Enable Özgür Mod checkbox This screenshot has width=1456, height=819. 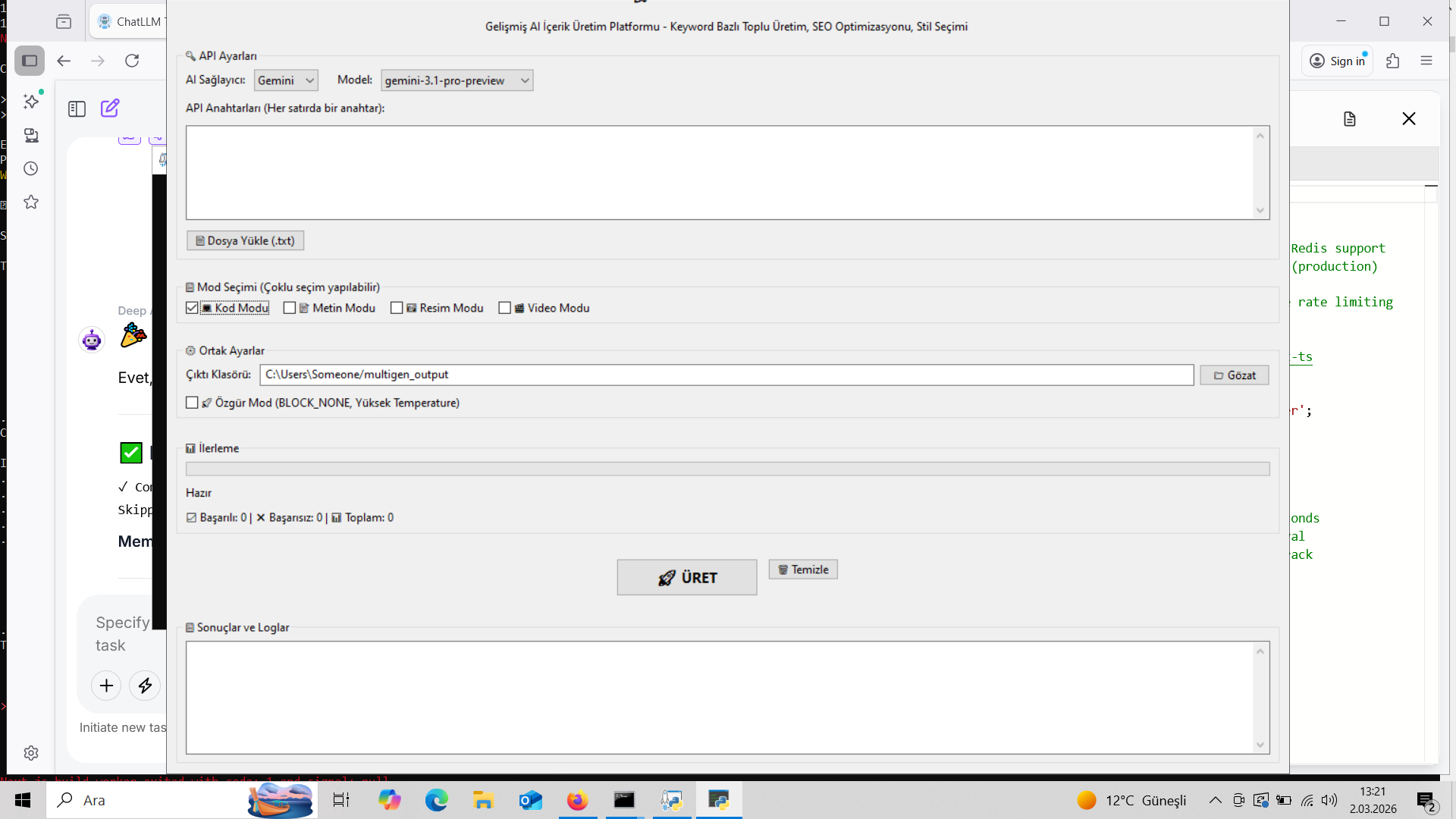(x=192, y=403)
